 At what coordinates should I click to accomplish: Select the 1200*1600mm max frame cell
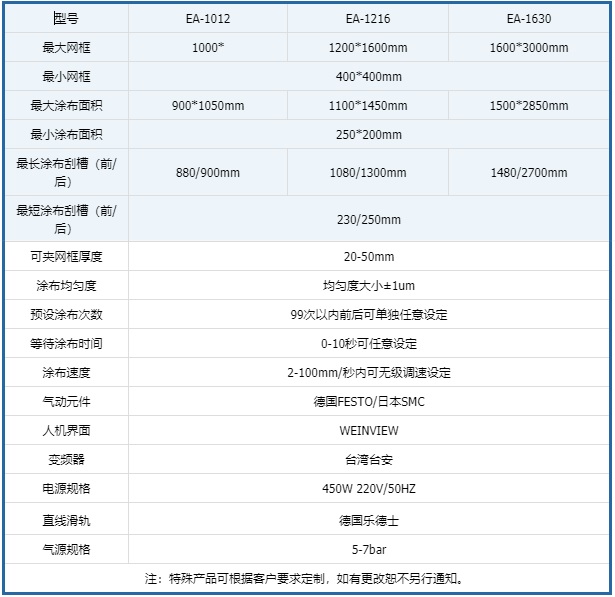(368, 48)
